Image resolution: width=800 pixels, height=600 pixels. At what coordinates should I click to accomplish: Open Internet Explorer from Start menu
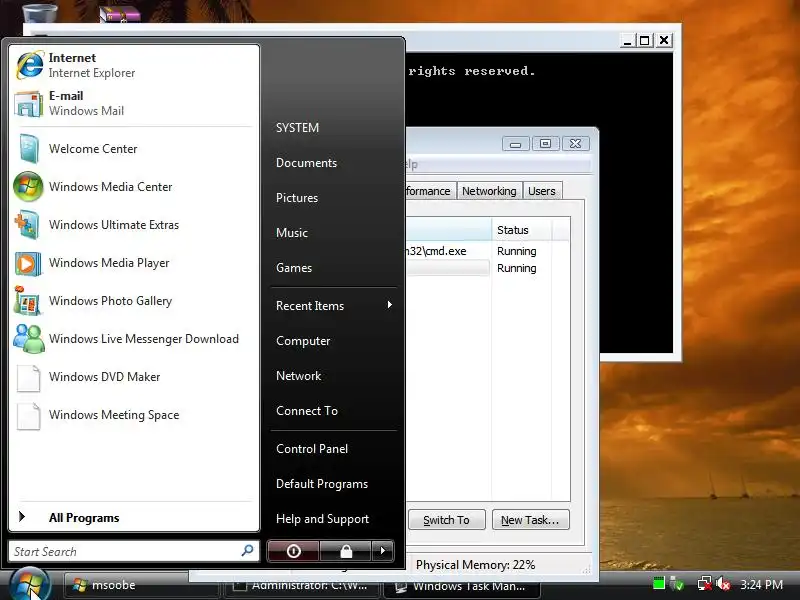tap(134, 65)
